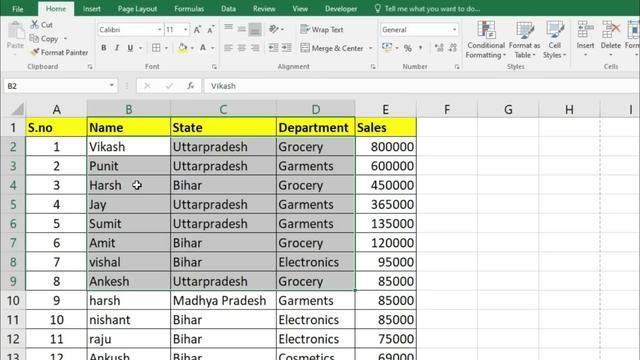
Task: Switch to the Review tab
Action: 264,9
